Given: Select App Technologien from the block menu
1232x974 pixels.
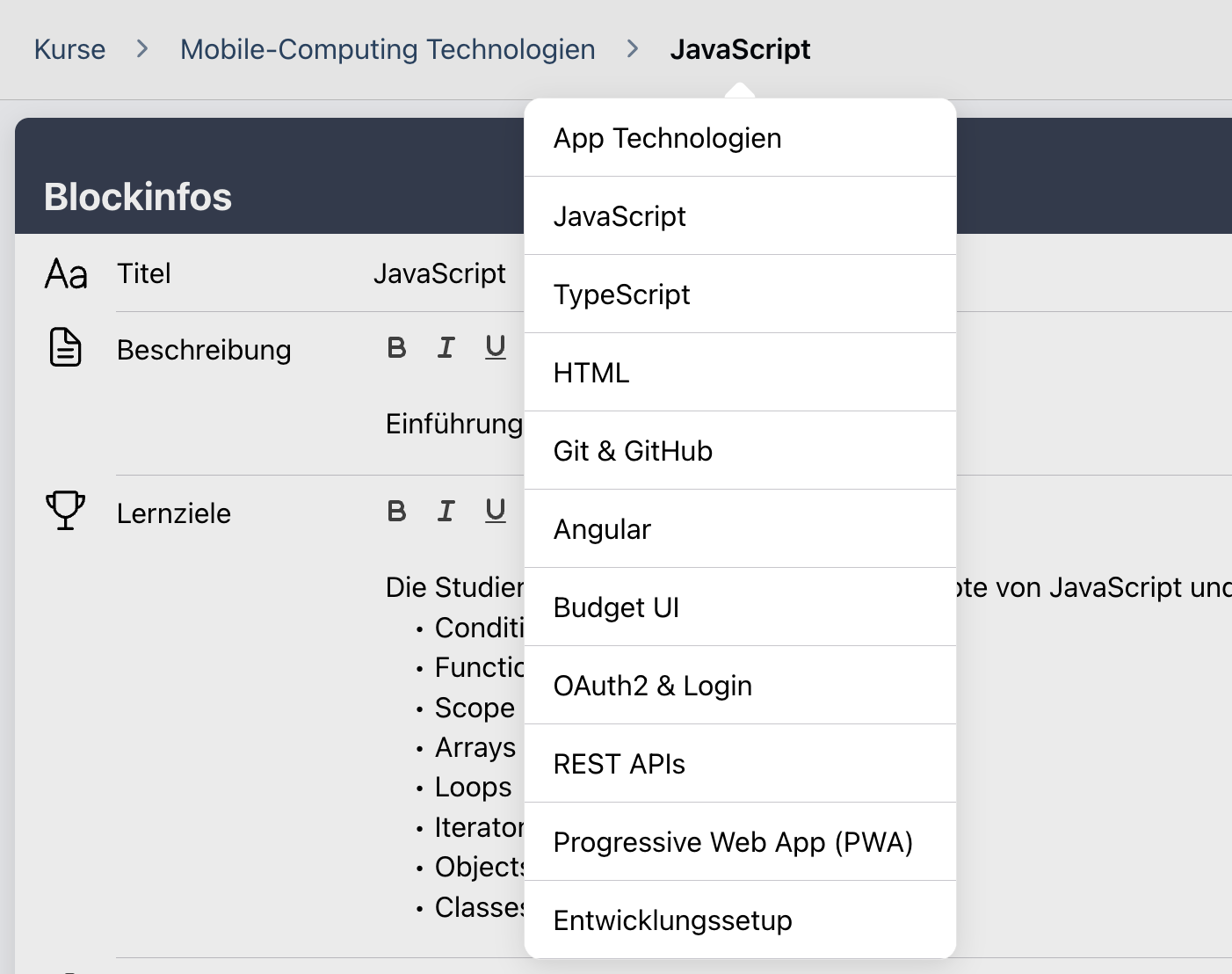Looking at the screenshot, I should (740, 138).
